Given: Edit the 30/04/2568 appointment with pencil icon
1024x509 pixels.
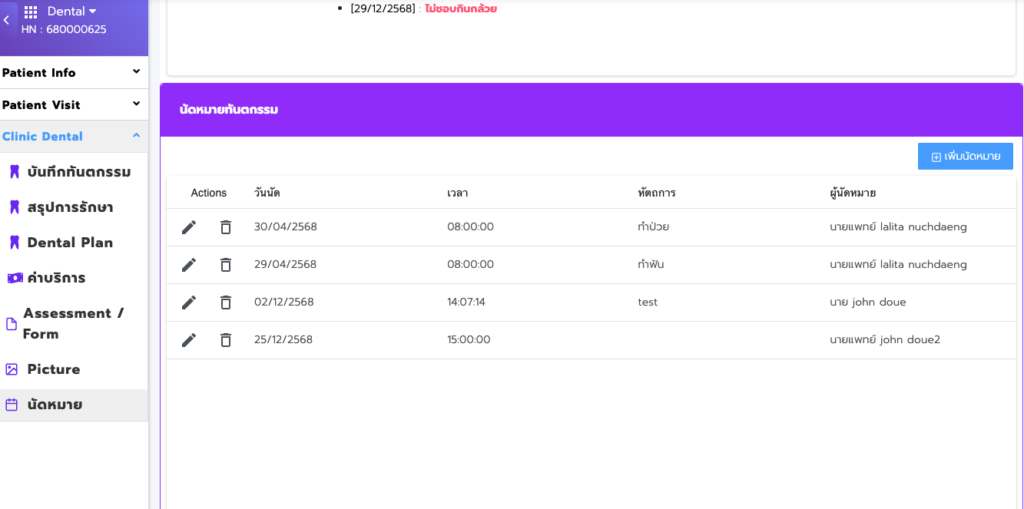Looking at the screenshot, I should [x=189, y=227].
